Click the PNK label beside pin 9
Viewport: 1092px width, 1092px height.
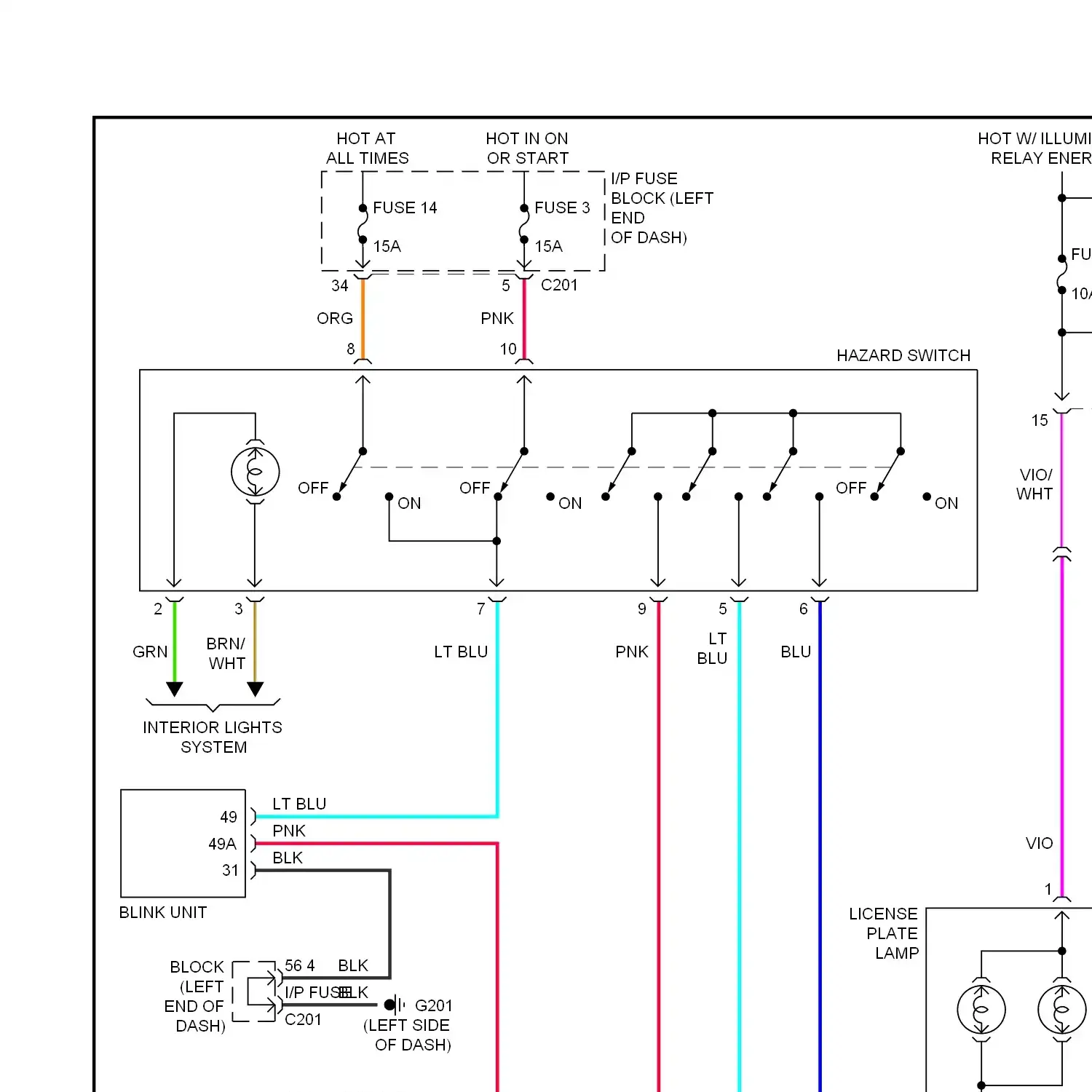pyautogui.click(x=632, y=652)
